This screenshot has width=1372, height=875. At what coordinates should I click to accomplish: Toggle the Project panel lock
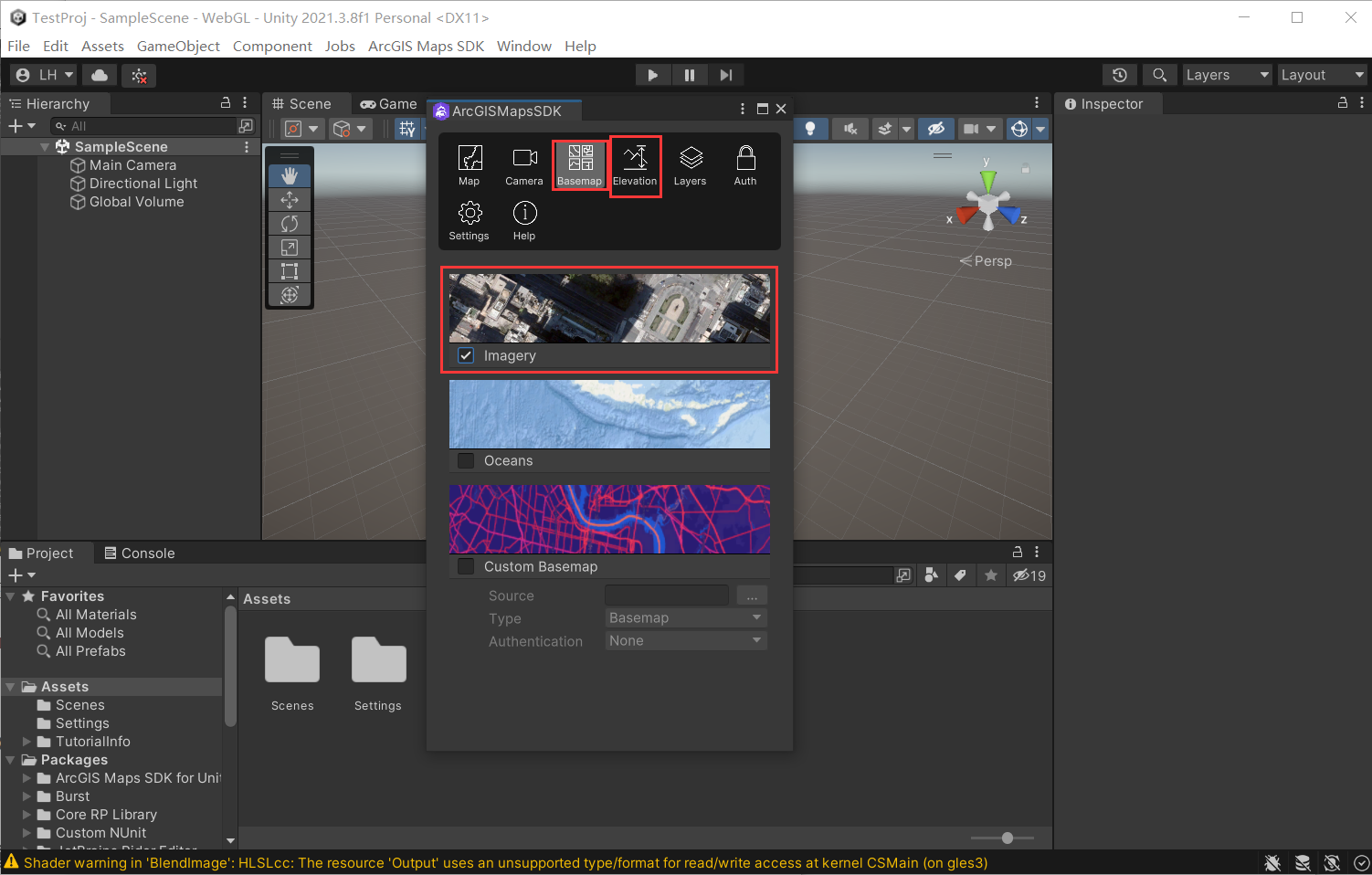click(x=1018, y=552)
